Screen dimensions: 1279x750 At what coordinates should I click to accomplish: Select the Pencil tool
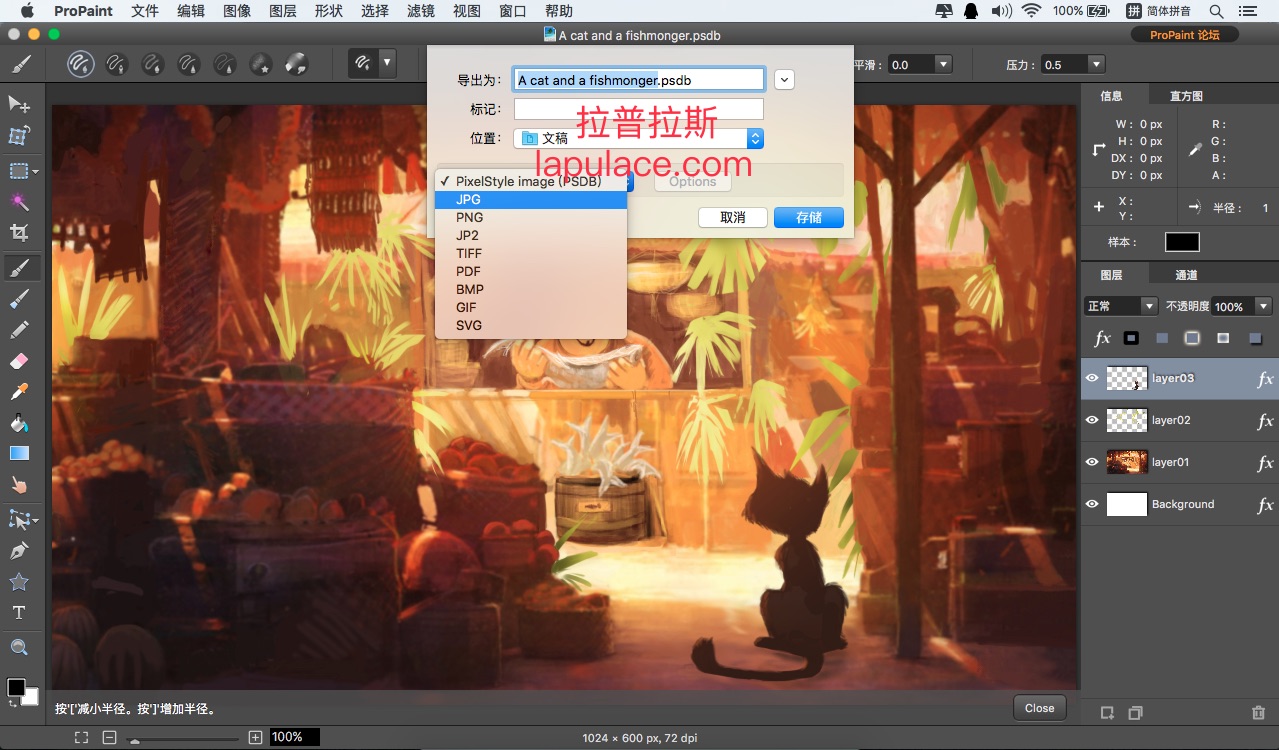[19, 329]
